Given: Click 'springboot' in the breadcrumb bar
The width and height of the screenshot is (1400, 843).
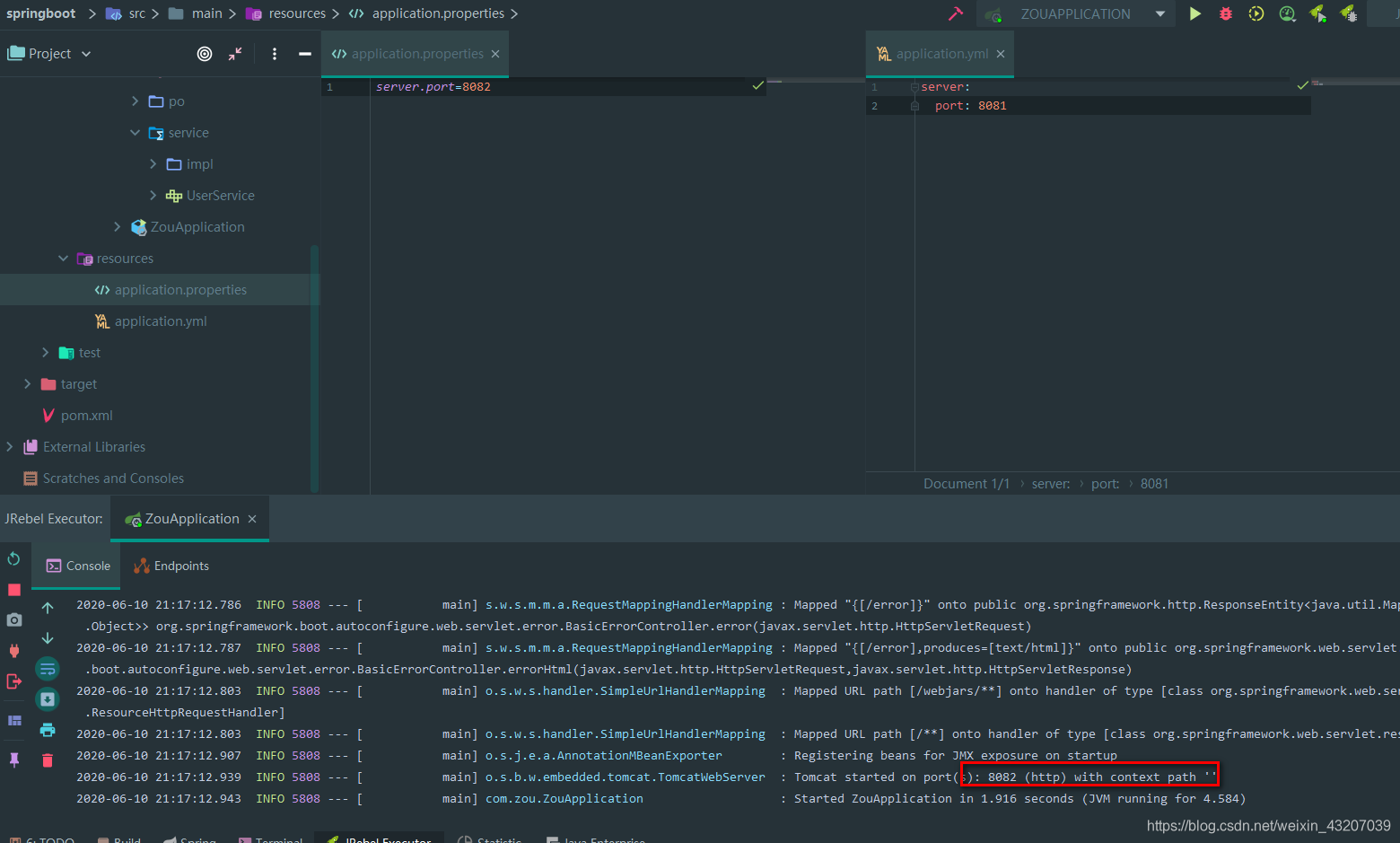Looking at the screenshot, I should [x=41, y=13].
